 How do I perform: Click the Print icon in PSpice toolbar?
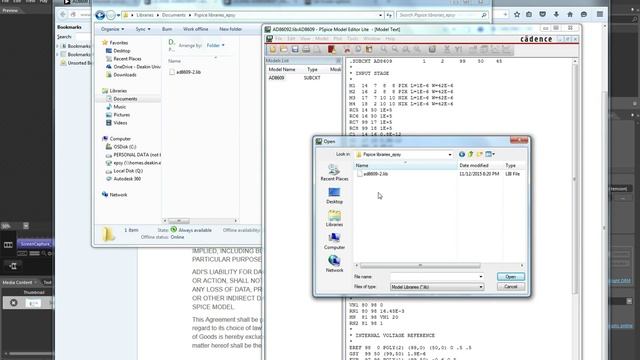pos(306,49)
